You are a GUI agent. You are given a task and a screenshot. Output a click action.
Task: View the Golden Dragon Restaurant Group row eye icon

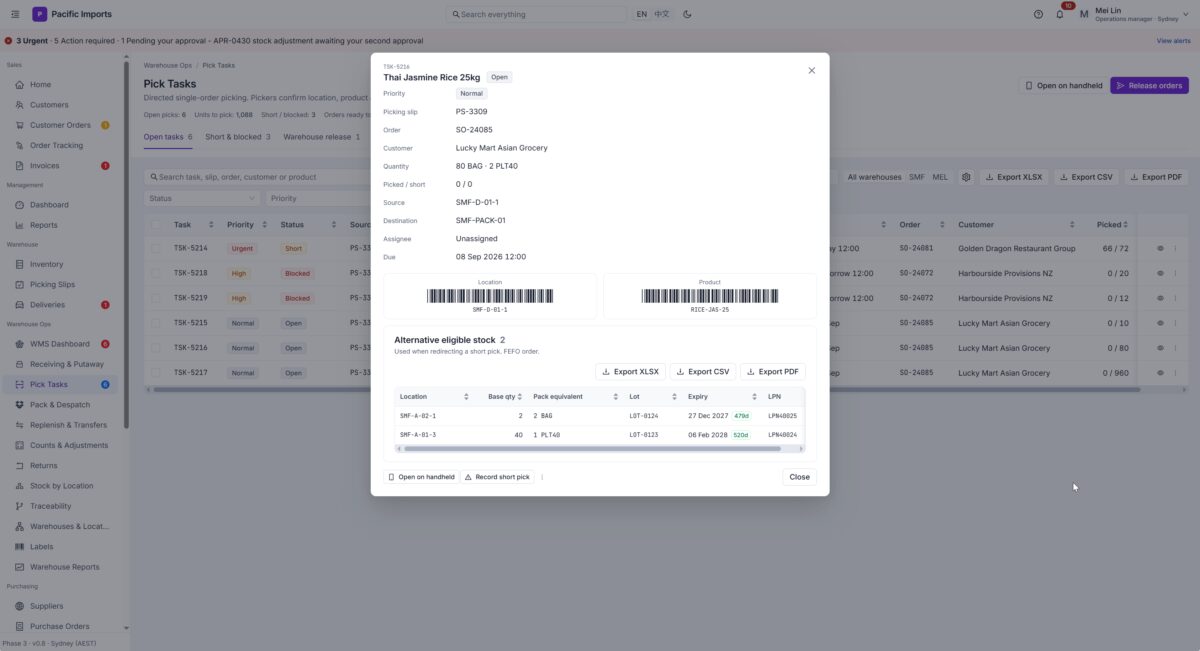[1161, 248]
